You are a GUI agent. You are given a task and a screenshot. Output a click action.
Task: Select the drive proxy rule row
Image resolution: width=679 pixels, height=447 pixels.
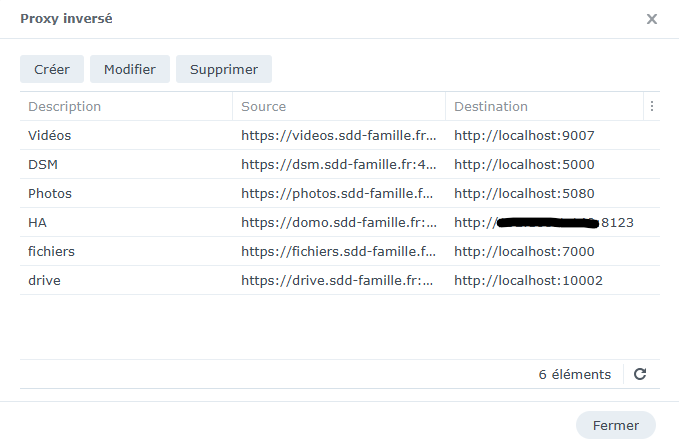(x=45, y=280)
